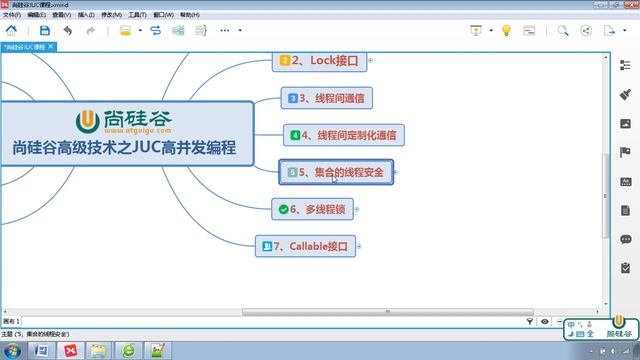Image resolution: width=640 pixels, height=360 pixels.
Task: Expand the 7、Callable接口 topic branch
Action: pyautogui.click(x=359, y=247)
